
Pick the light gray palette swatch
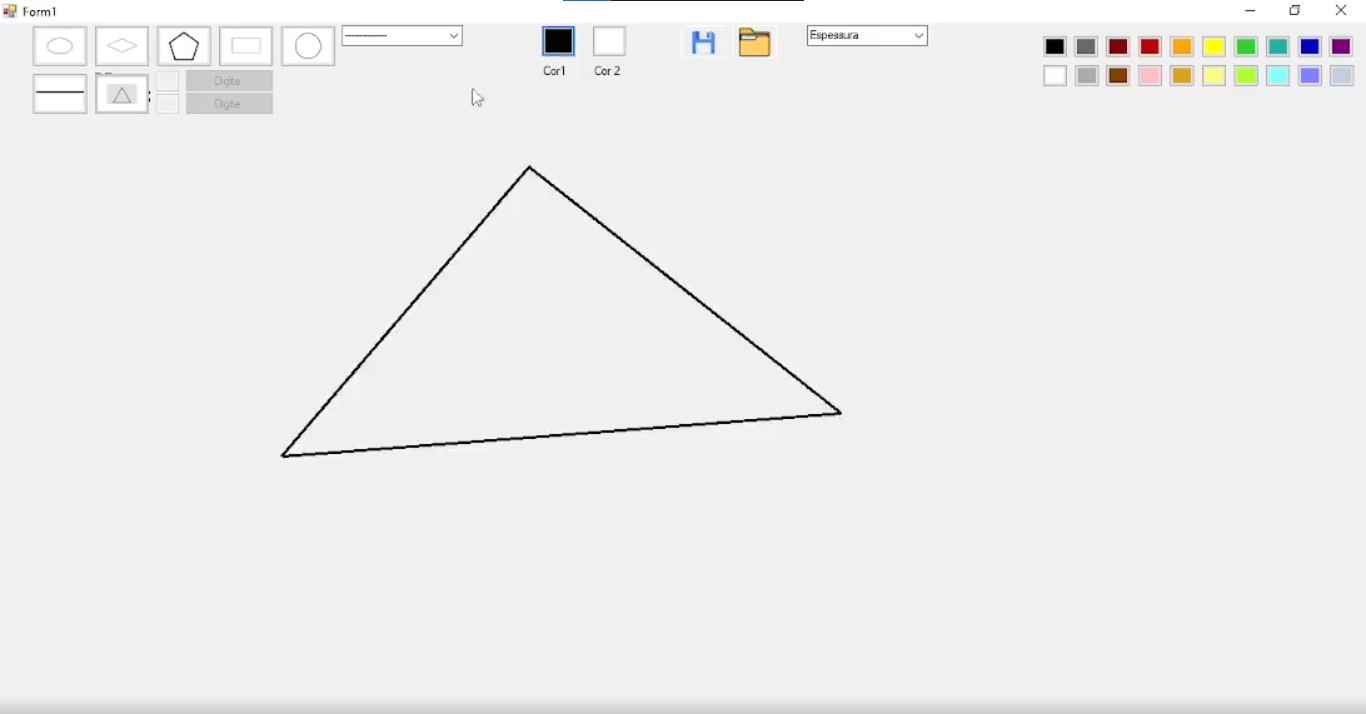[x=1087, y=76]
